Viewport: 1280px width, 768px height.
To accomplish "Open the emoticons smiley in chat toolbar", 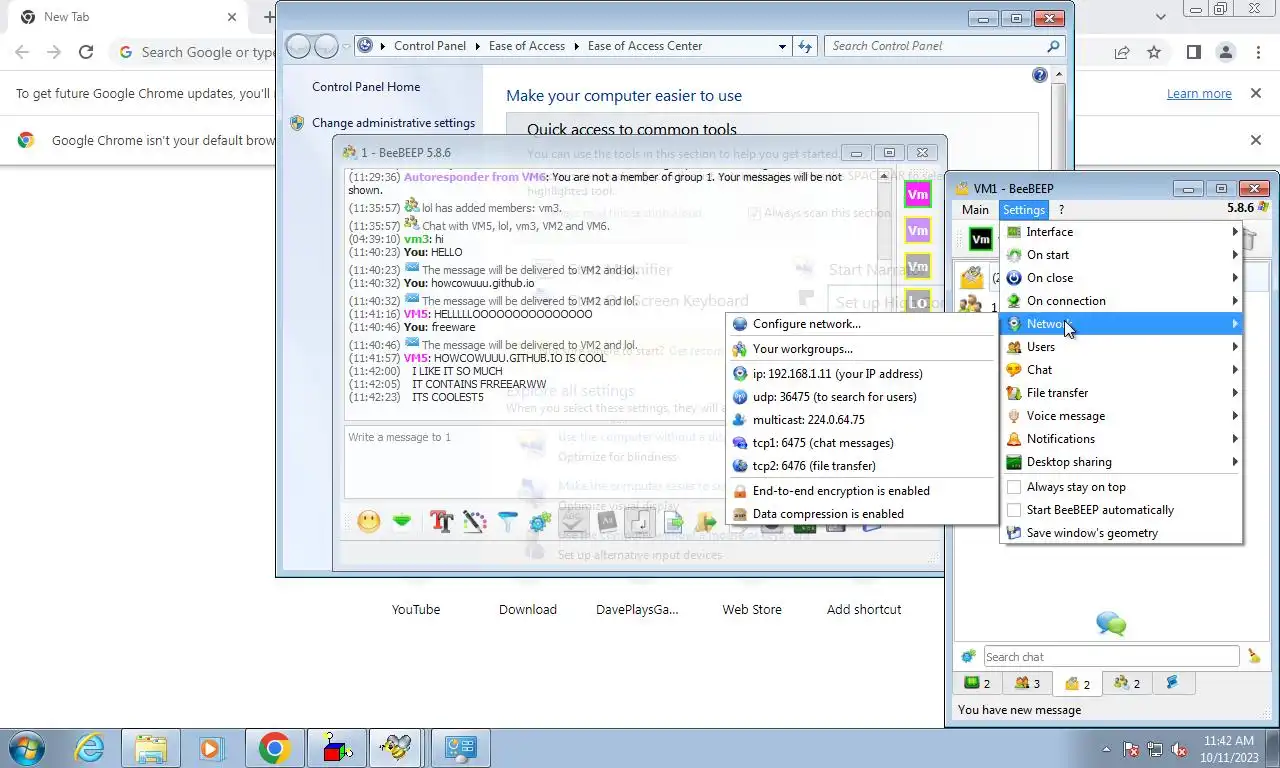I will click(x=369, y=521).
